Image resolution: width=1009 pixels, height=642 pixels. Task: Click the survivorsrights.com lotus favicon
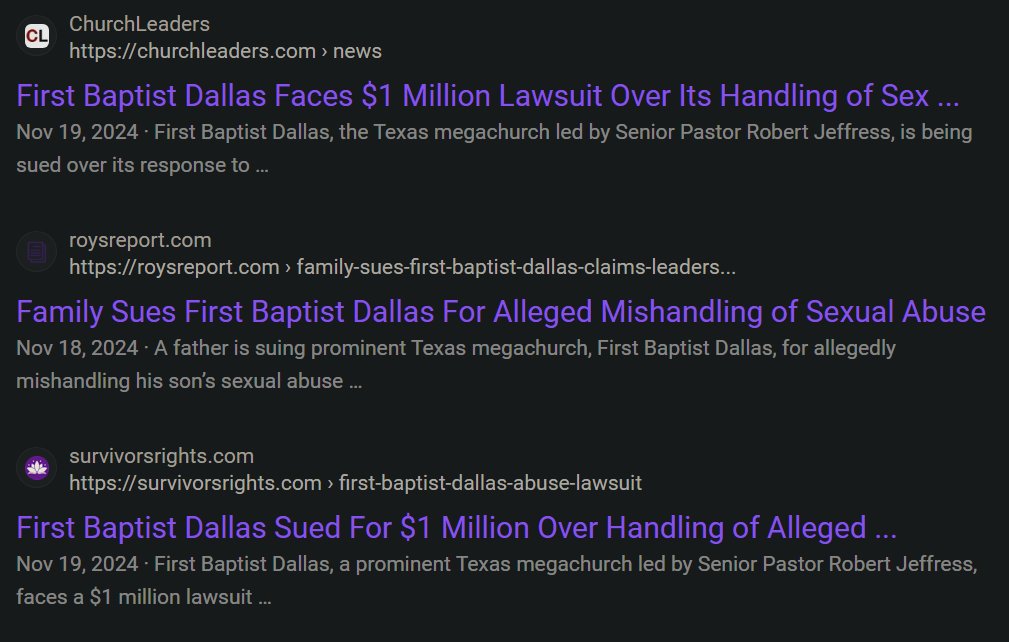[x=37, y=468]
